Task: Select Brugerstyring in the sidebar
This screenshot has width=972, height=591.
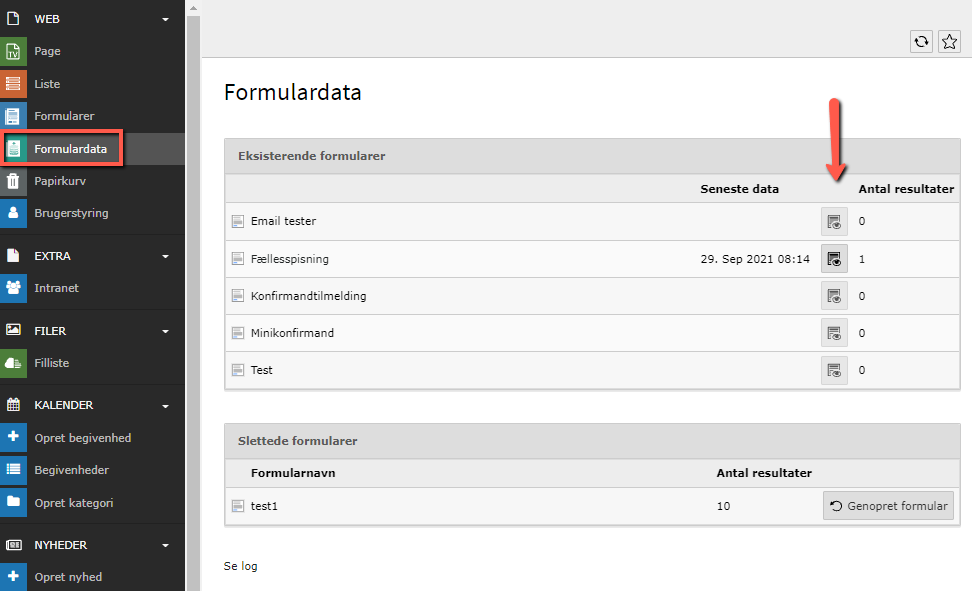Action: pyautogui.click(x=71, y=213)
